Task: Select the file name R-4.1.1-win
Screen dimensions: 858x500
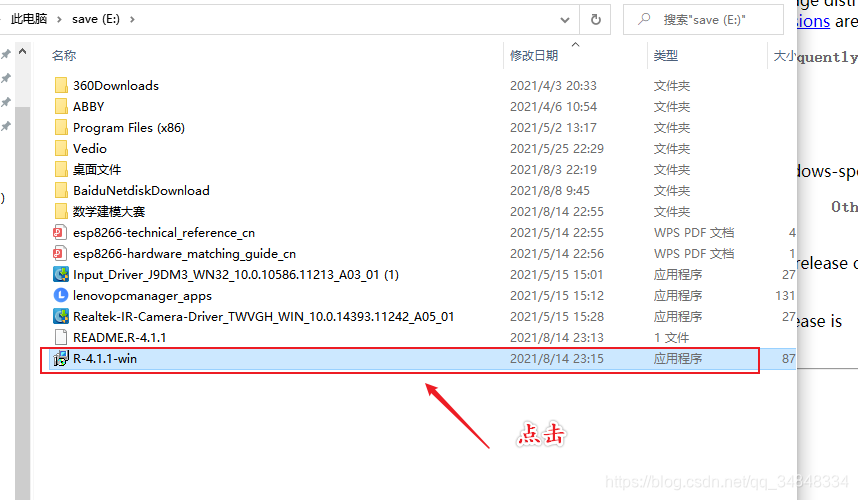Action: (x=105, y=358)
